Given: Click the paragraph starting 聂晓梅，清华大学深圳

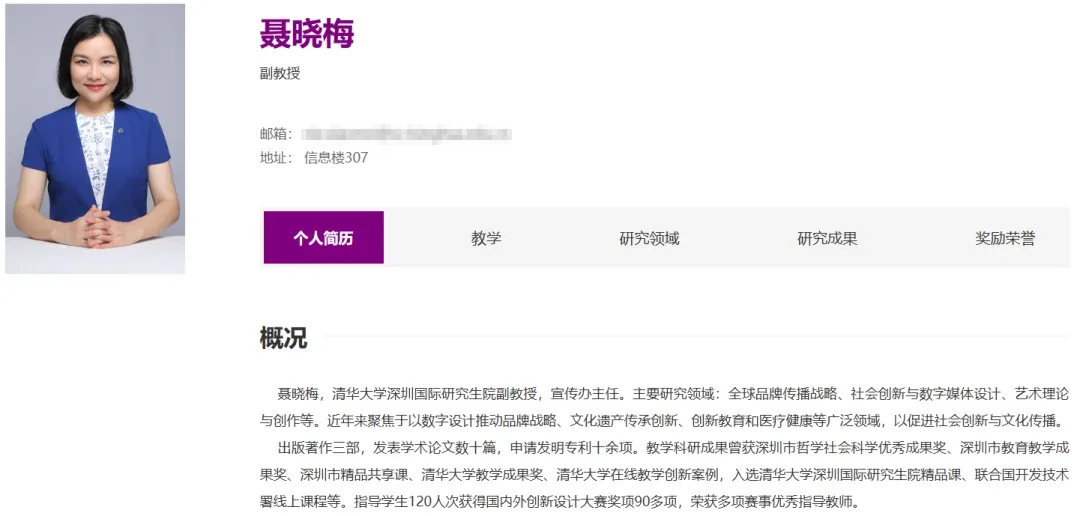Looking at the screenshot, I should tap(665, 407).
